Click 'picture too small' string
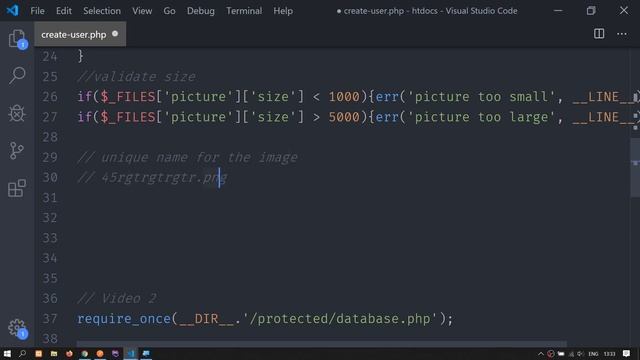The width and height of the screenshot is (640, 360). (x=481, y=97)
